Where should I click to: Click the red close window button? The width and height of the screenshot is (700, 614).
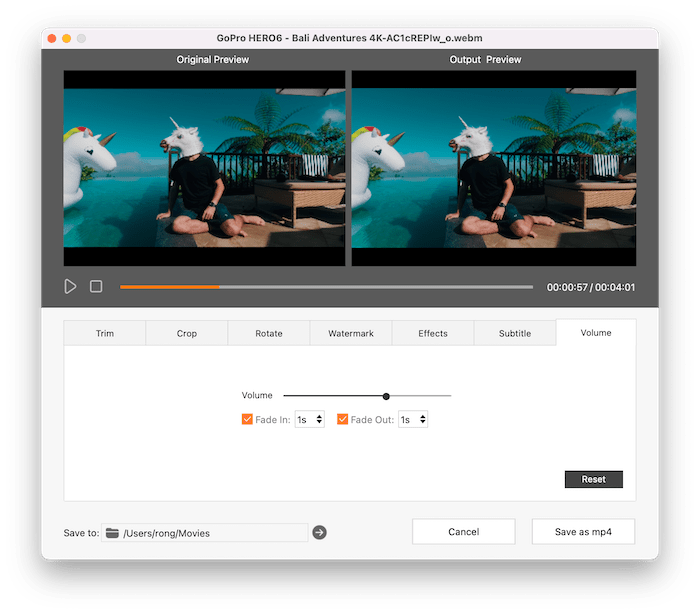click(51, 38)
